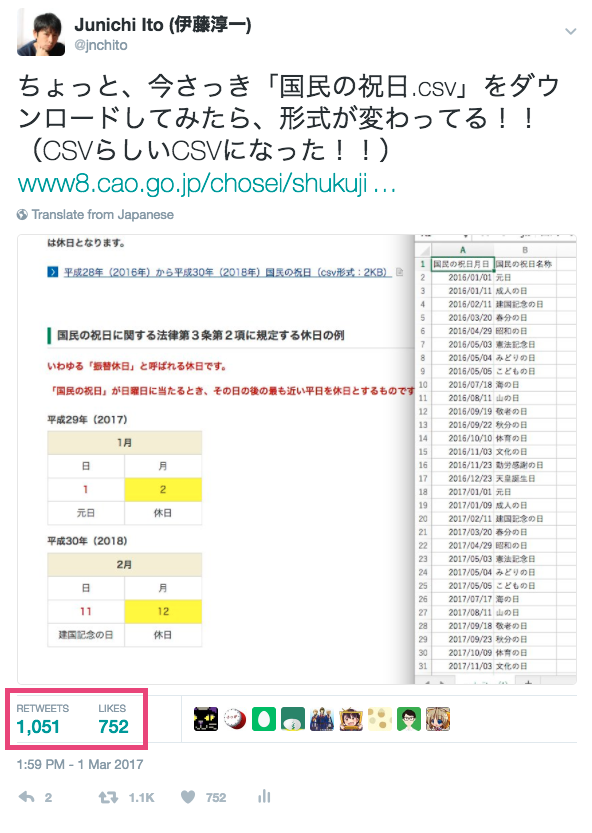Viewport: 592px width, 833px height.
Task: Click the 平成29年（2017）heading
Action: [88, 420]
